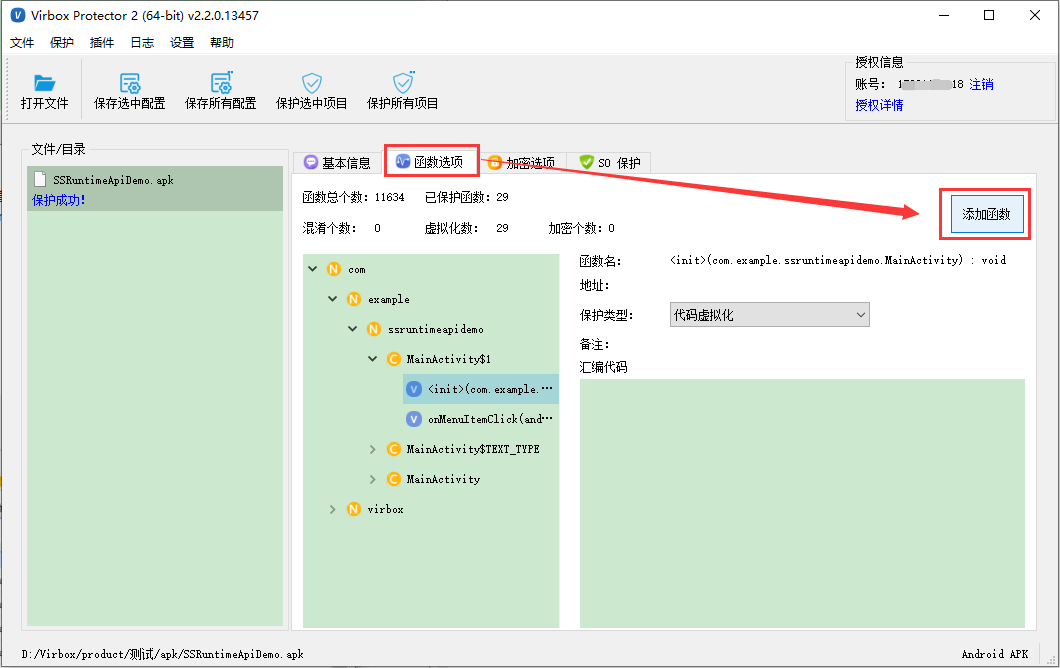The width and height of the screenshot is (1060, 668).
Task: Switch to the 加密选项 tab
Action: coord(521,163)
